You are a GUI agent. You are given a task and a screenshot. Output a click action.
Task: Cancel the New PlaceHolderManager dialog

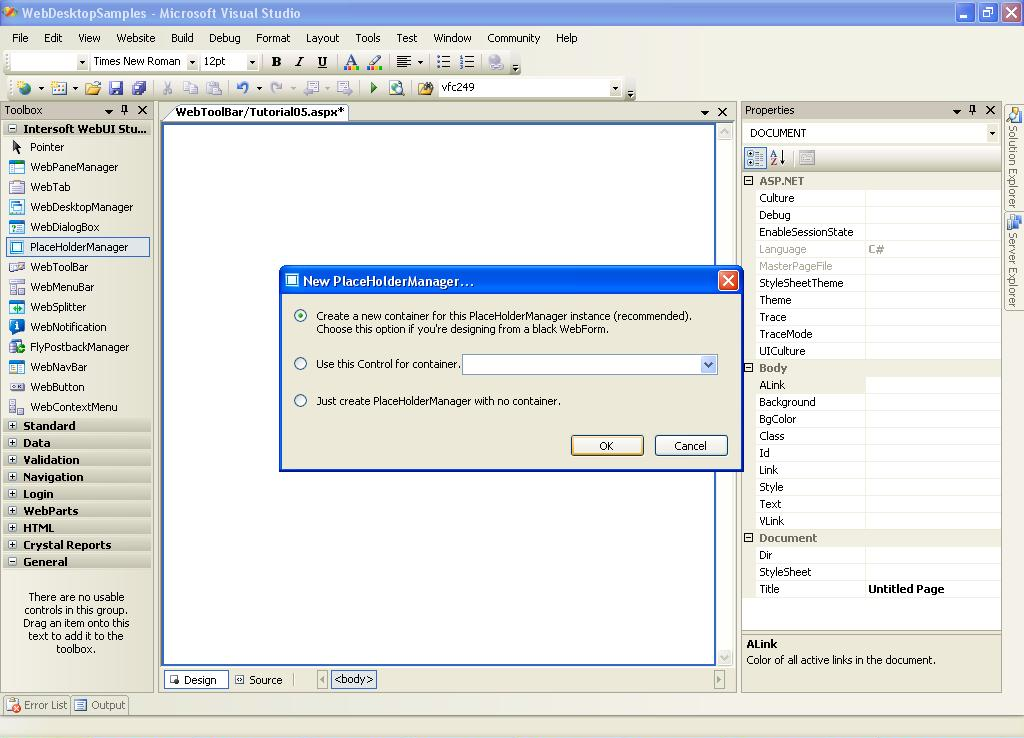(x=690, y=446)
